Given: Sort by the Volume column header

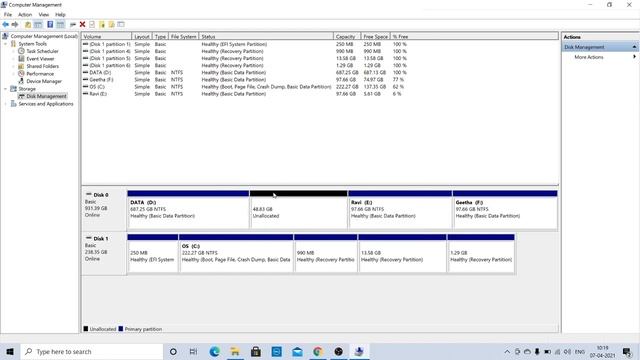Looking at the screenshot, I should [x=106, y=36].
